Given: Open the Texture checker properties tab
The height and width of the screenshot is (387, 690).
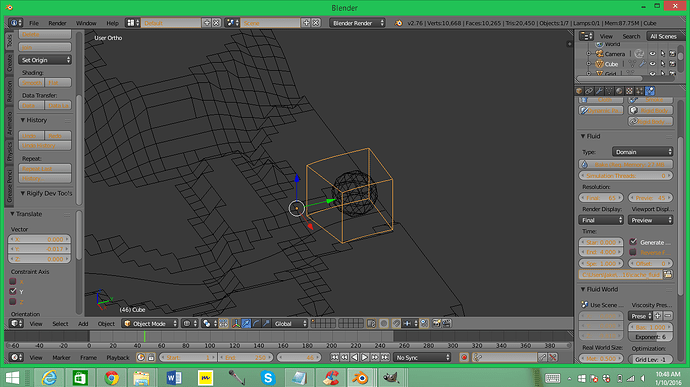Looking at the screenshot, I should (629, 91).
